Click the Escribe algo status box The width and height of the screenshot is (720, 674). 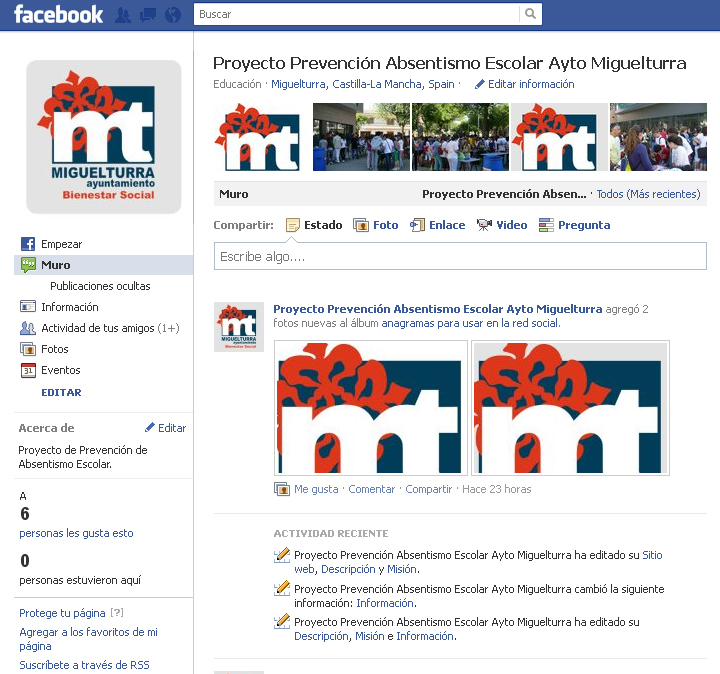[460, 256]
